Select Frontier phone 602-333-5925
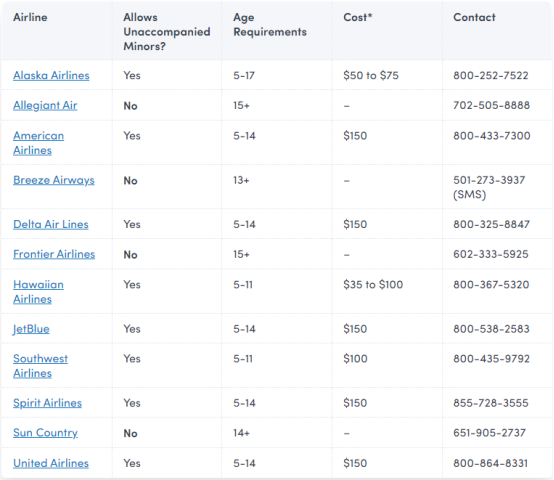This screenshot has height=480, width=554. [x=491, y=254]
